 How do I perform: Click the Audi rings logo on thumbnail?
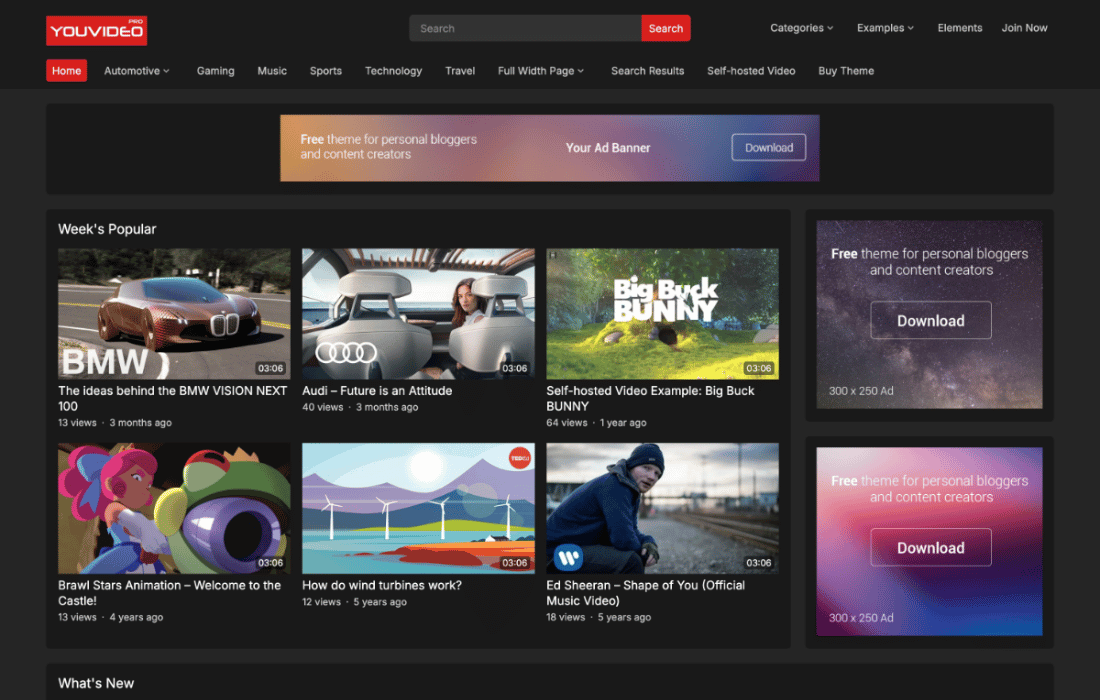pyautogui.click(x=346, y=352)
